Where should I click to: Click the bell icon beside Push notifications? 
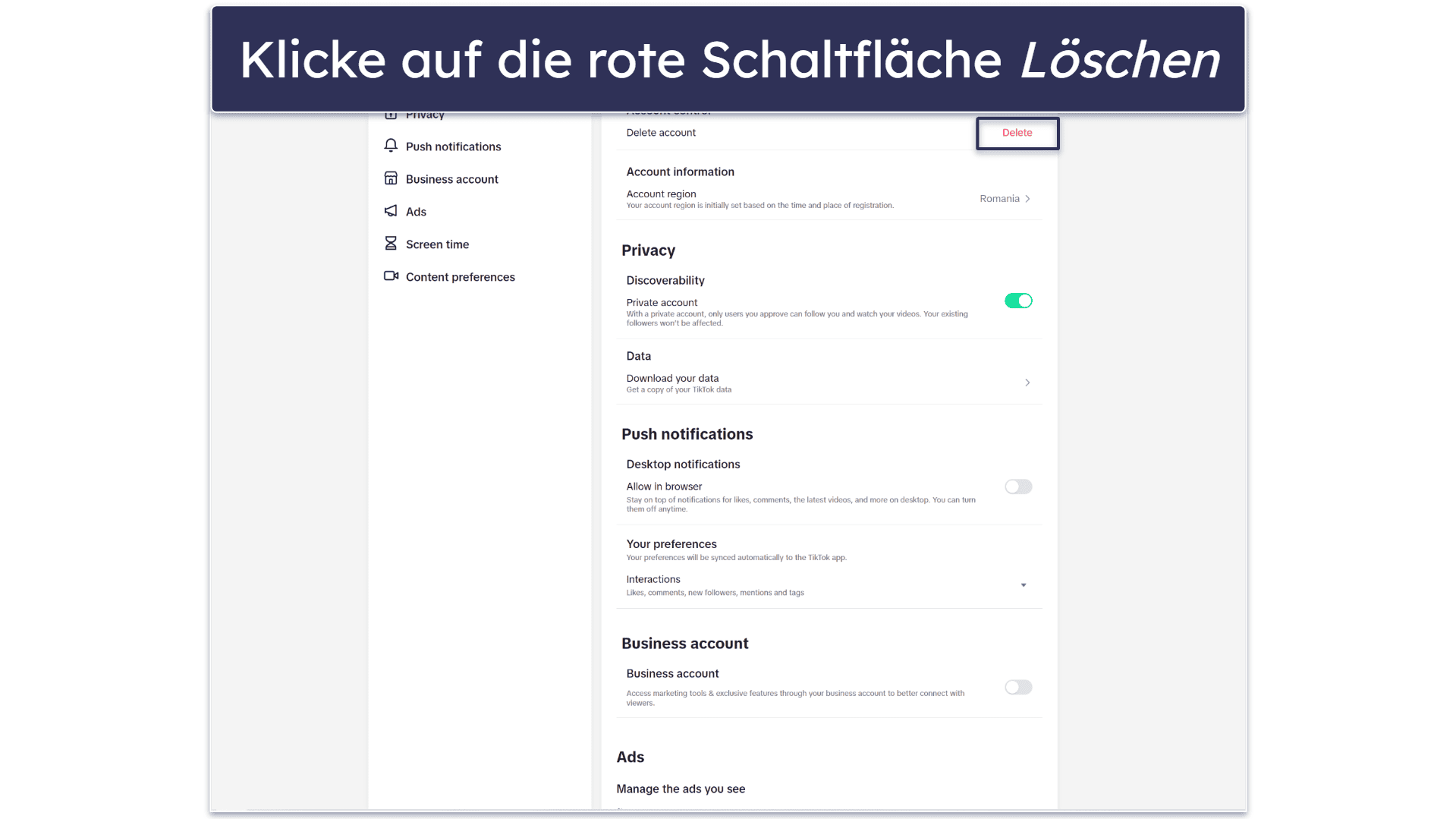(391, 146)
